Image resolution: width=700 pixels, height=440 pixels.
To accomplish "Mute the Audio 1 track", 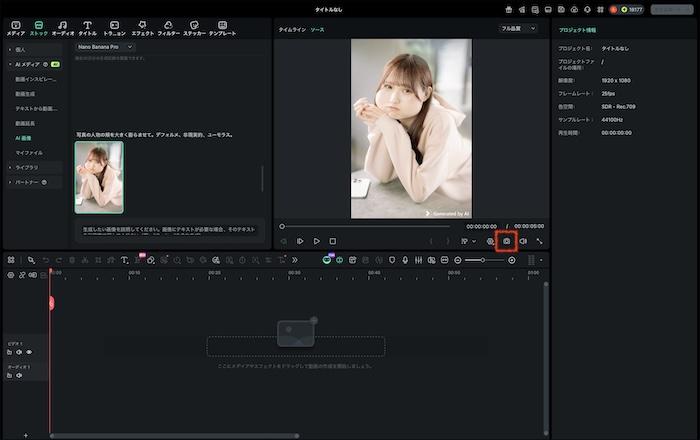I will pyautogui.click(x=19, y=375).
